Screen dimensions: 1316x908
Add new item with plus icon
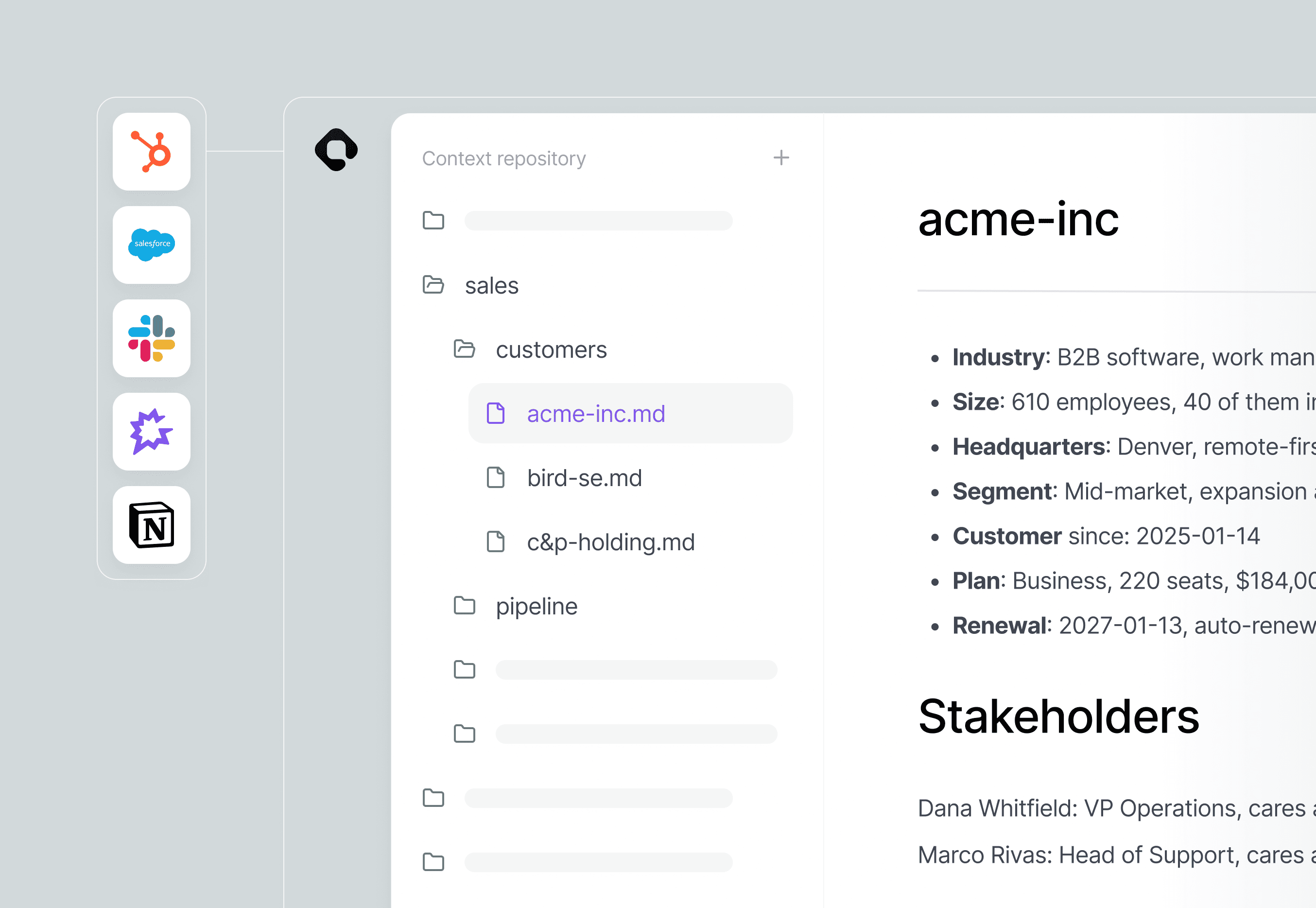(781, 157)
